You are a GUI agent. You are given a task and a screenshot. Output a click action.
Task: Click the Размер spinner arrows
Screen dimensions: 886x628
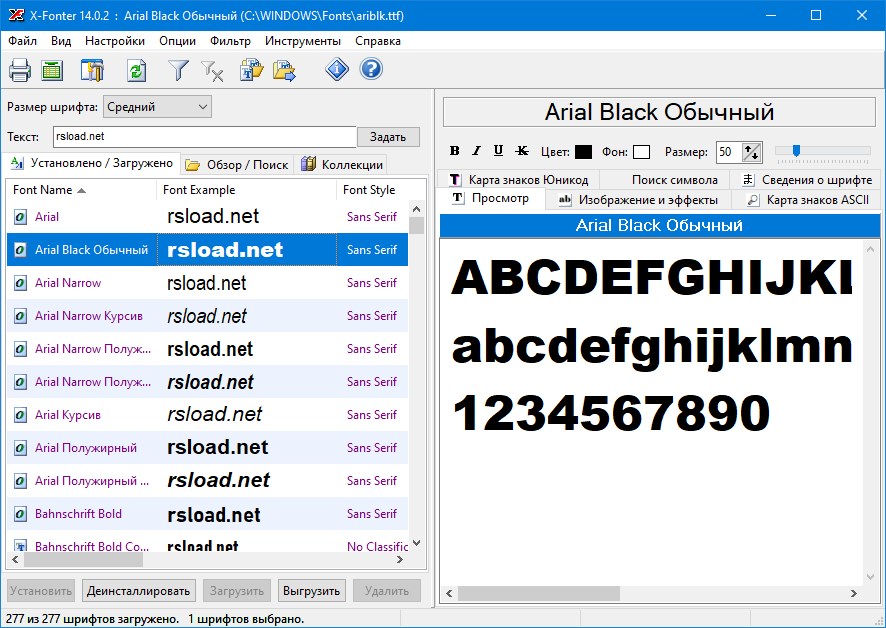pyautogui.click(x=752, y=152)
